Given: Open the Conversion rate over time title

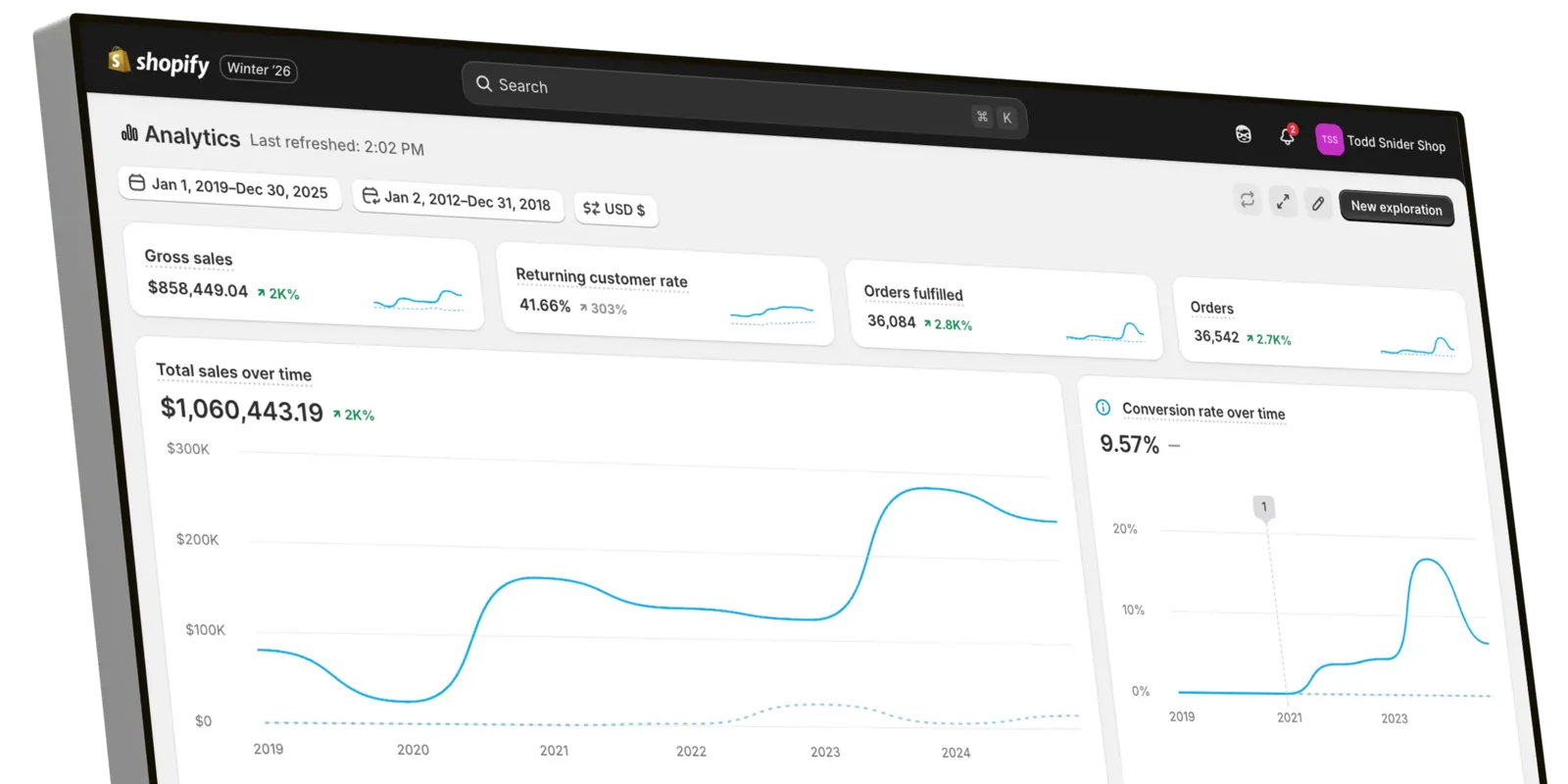Looking at the screenshot, I should coord(1203,412).
